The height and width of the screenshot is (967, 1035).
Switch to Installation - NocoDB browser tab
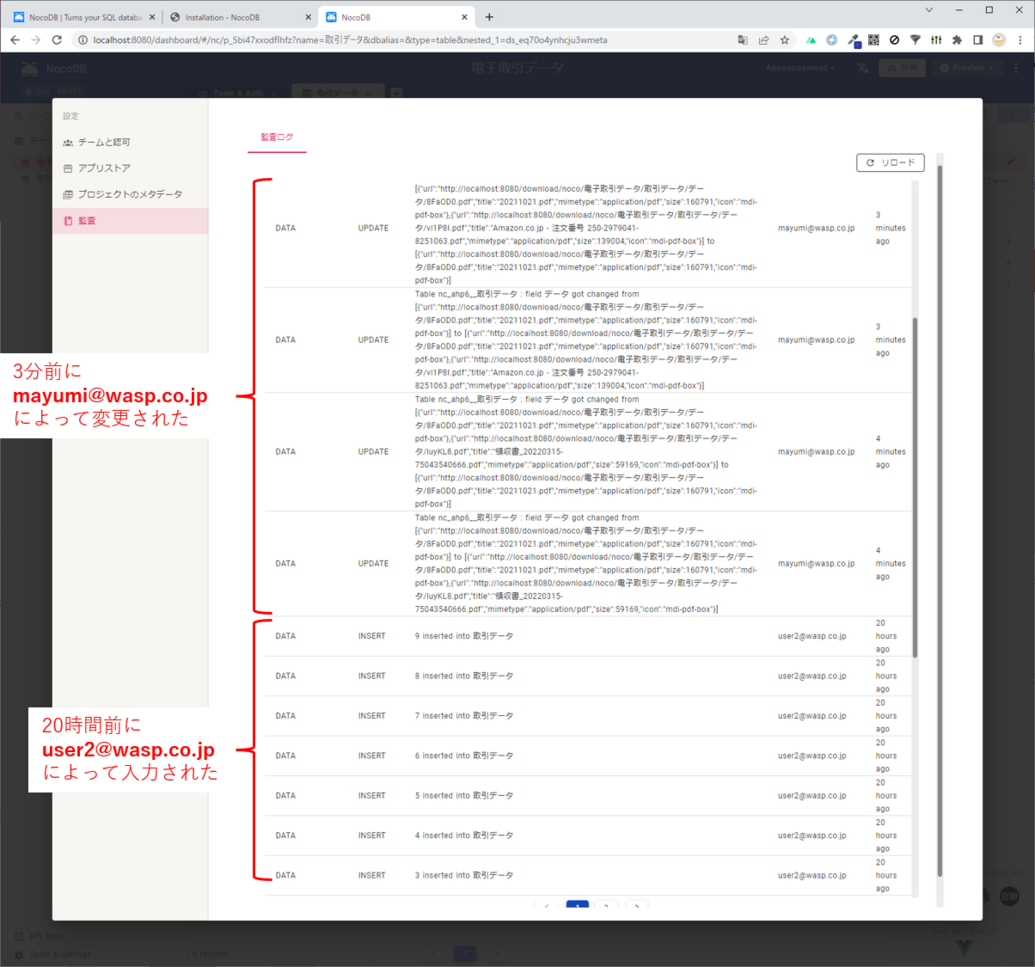coord(239,17)
